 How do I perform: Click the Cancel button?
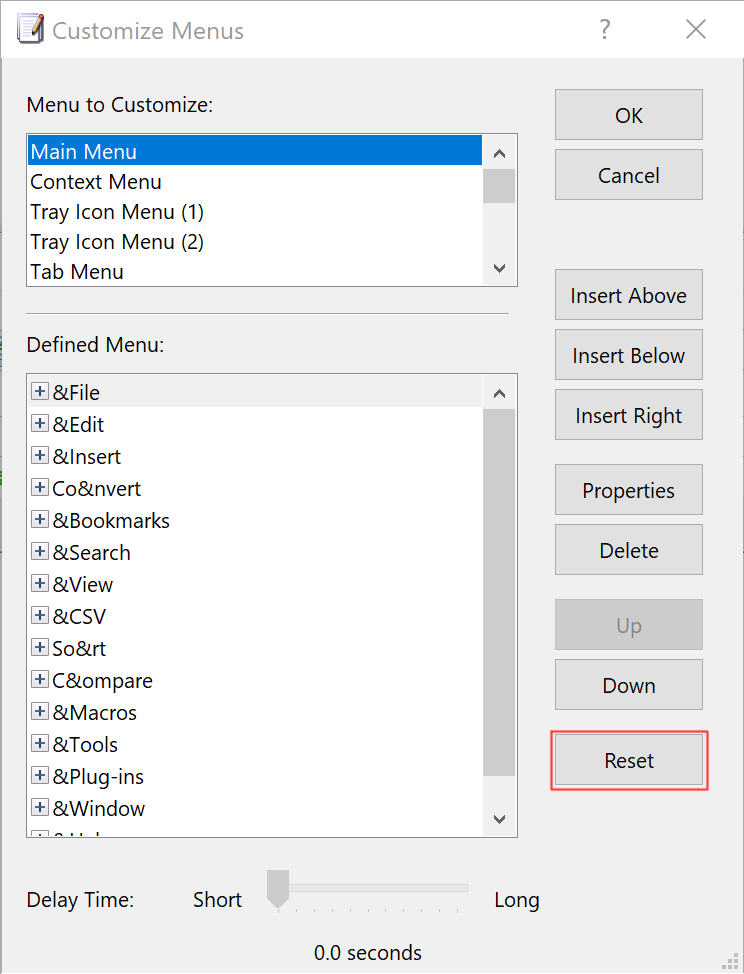(x=628, y=175)
